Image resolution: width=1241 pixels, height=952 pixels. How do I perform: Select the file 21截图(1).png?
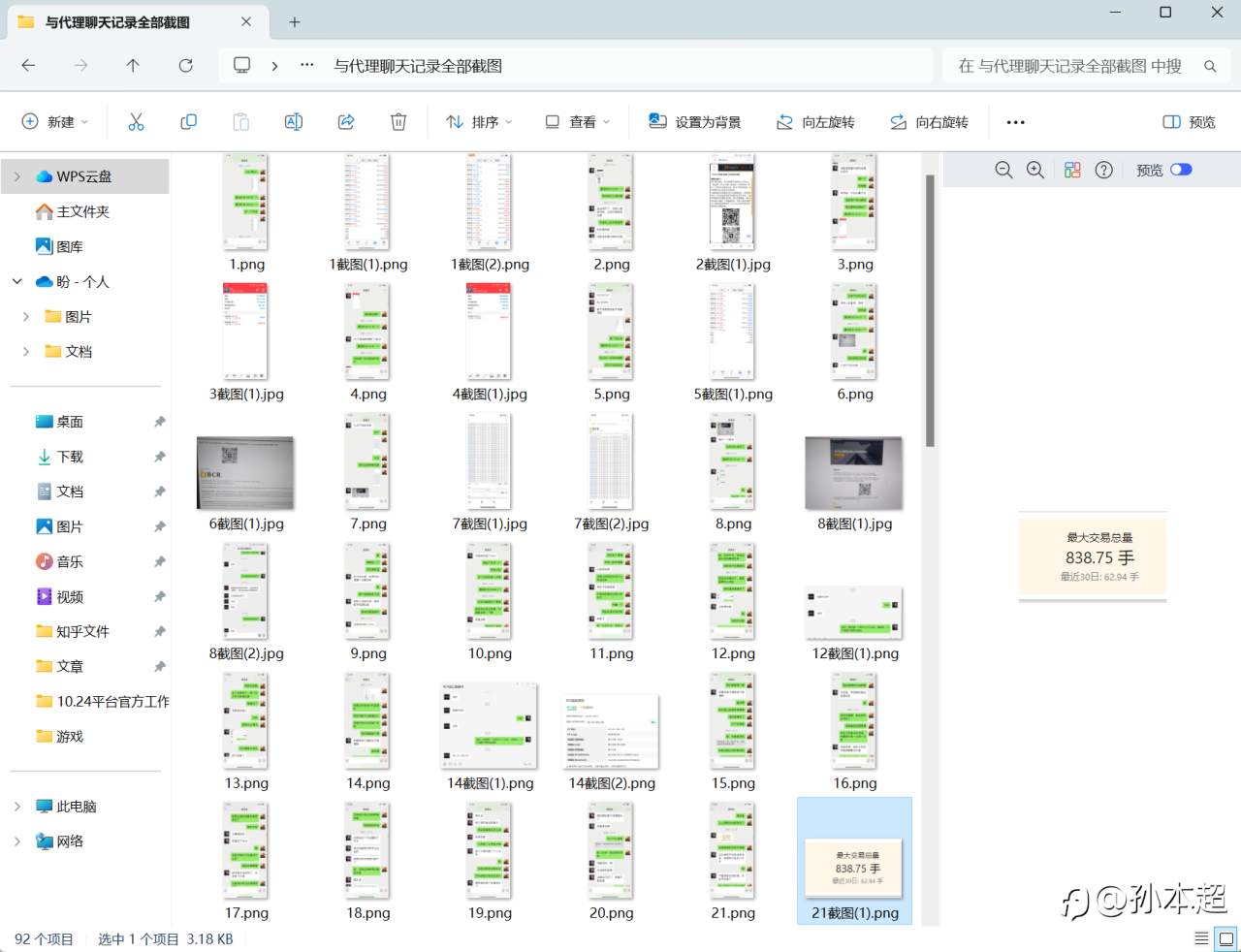pos(854,861)
